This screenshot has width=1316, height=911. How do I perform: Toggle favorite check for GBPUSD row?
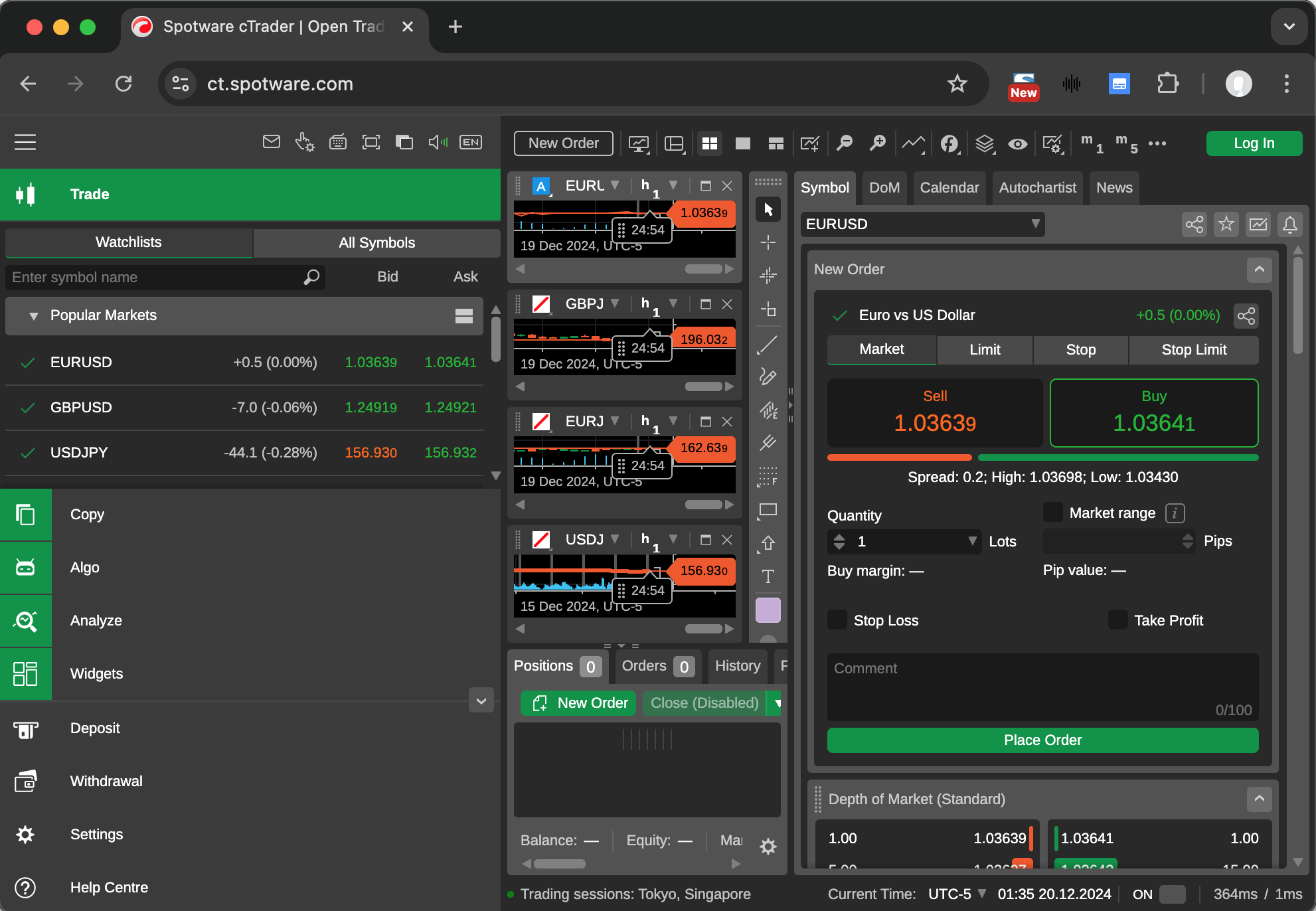(x=28, y=408)
